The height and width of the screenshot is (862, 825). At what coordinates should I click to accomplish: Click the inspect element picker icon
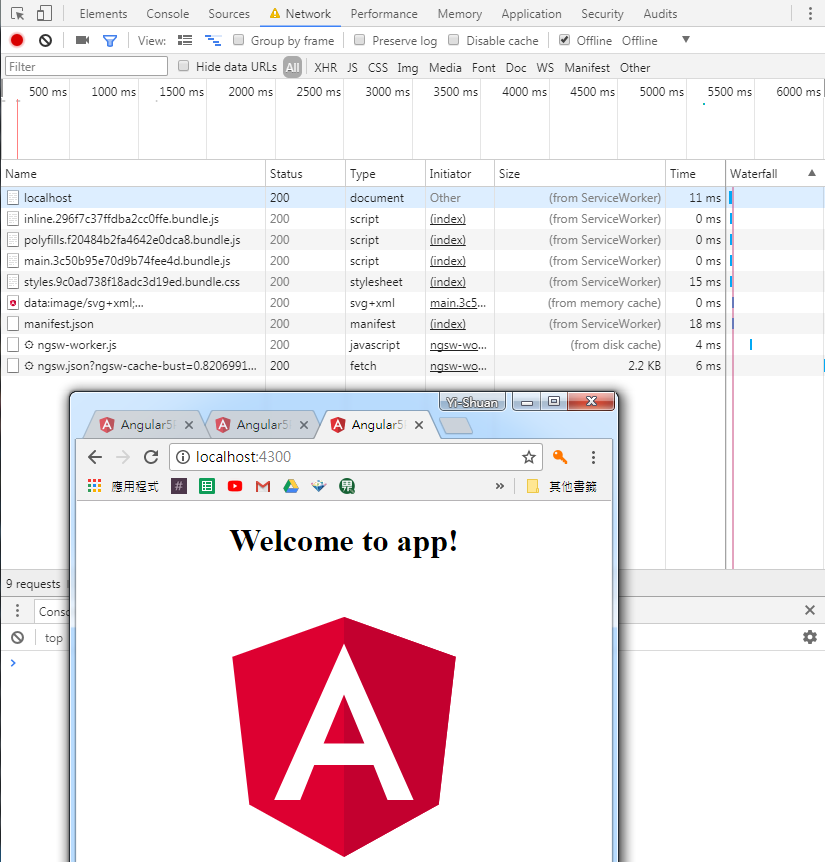tap(18, 13)
